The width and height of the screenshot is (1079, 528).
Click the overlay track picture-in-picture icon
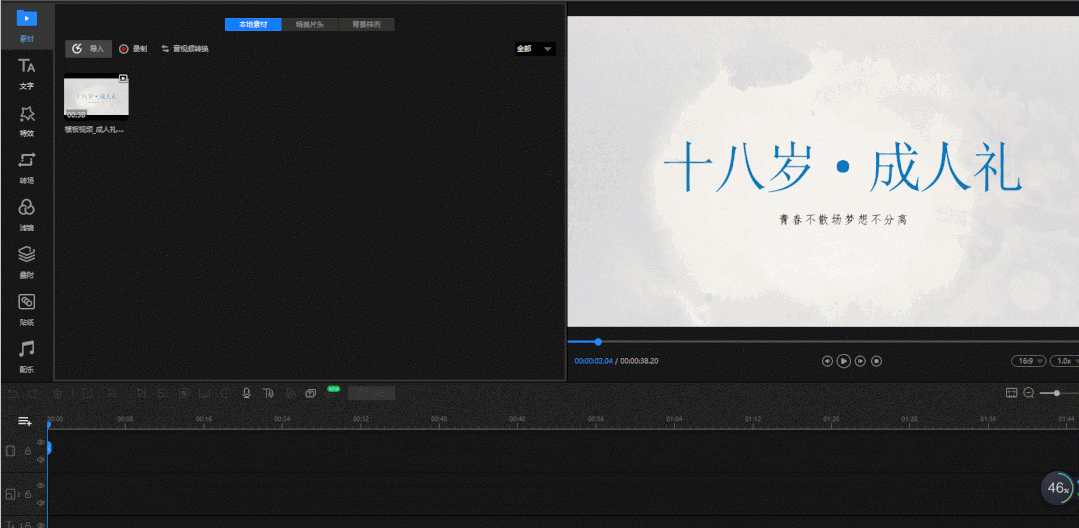10,494
